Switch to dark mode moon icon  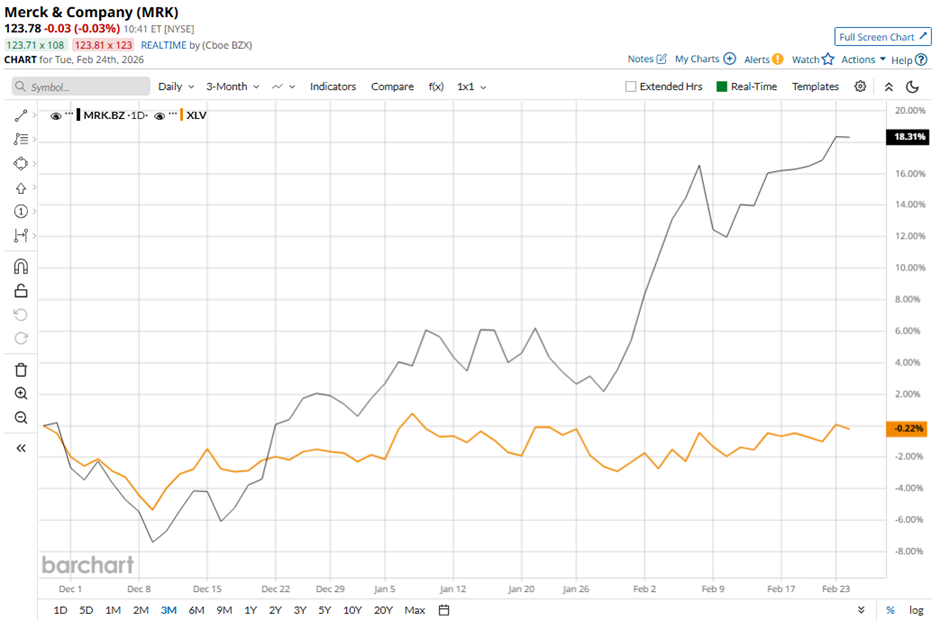click(912, 87)
